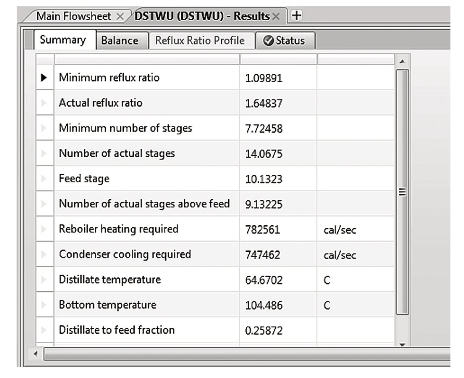The height and width of the screenshot is (378, 464).
Task: Select the value 747462
Action: [x=262, y=255]
